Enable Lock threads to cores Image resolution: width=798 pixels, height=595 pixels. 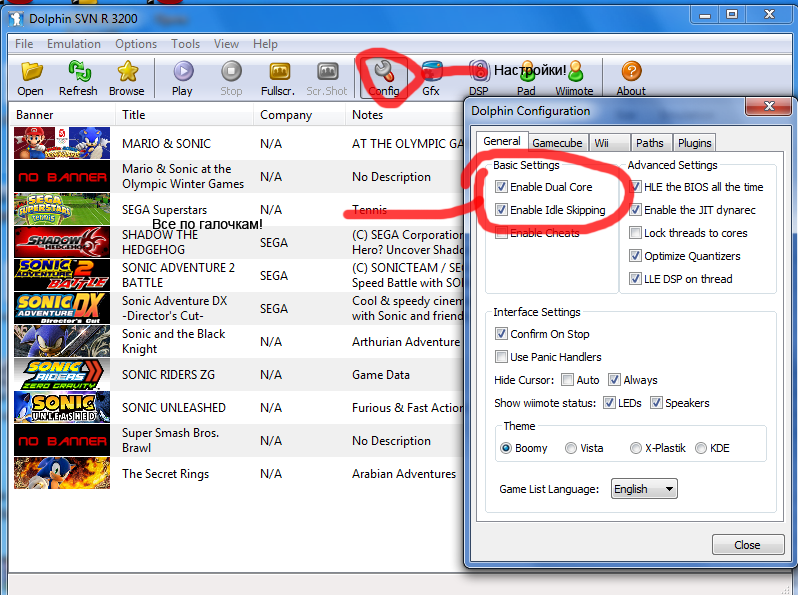[x=635, y=233]
